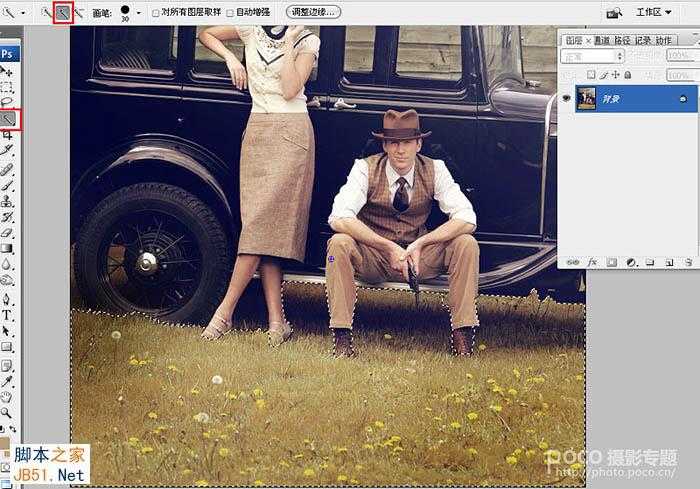The height and width of the screenshot is (489, 700).
Task: Hide the 背景 layer via eye icon
Action: (x=567, y=98)
